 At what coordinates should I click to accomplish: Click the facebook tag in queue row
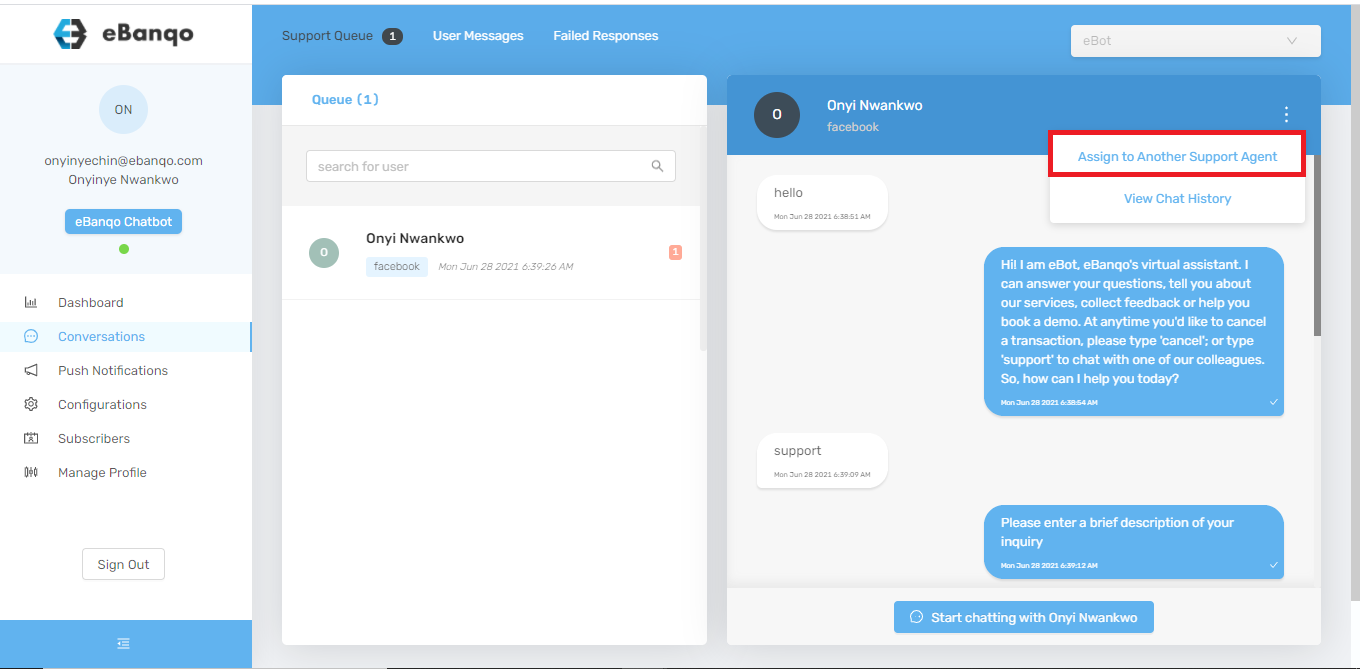tap(397, 267)
